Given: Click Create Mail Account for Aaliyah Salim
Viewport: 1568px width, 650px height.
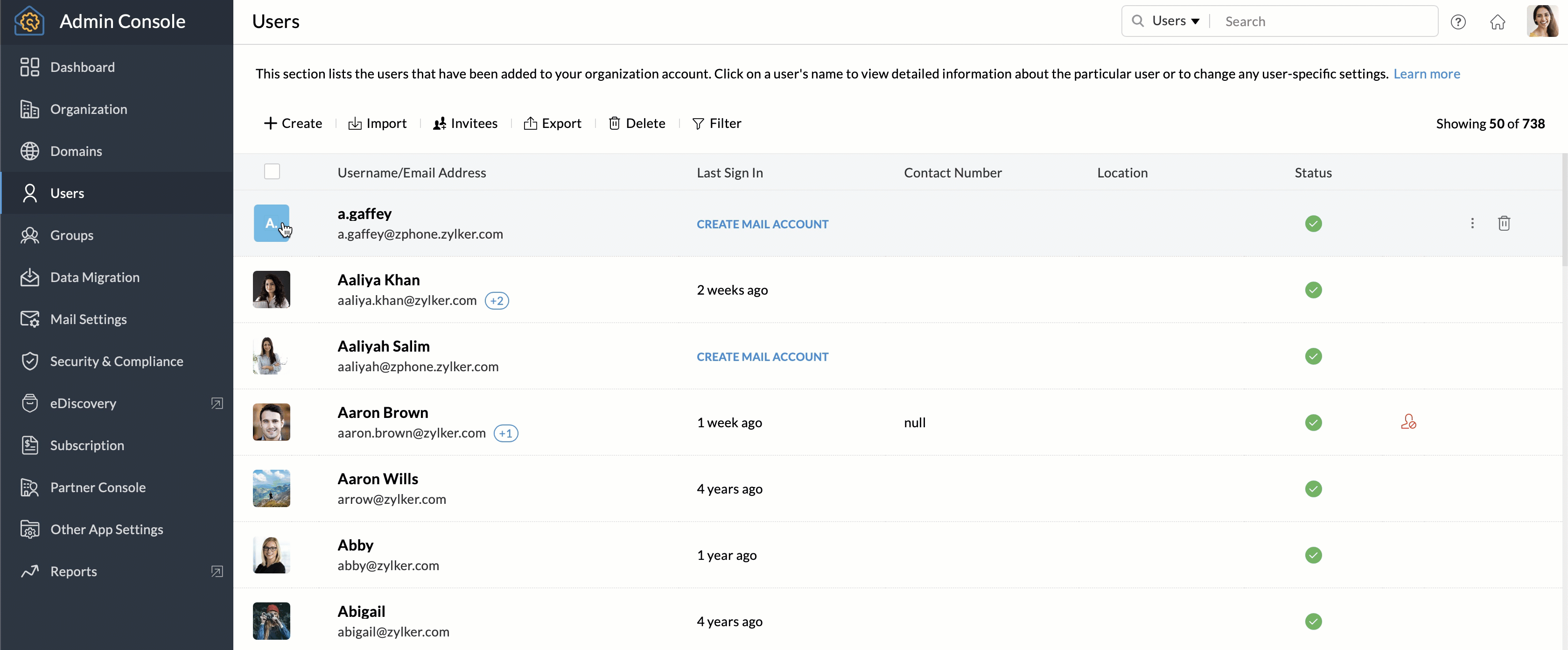Looking at the screenshot, I should pos(762,357).
